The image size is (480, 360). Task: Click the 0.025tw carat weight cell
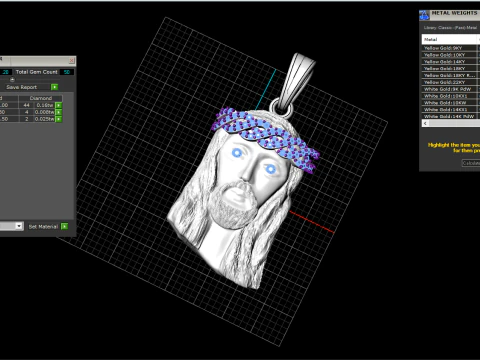click(45, 119)
